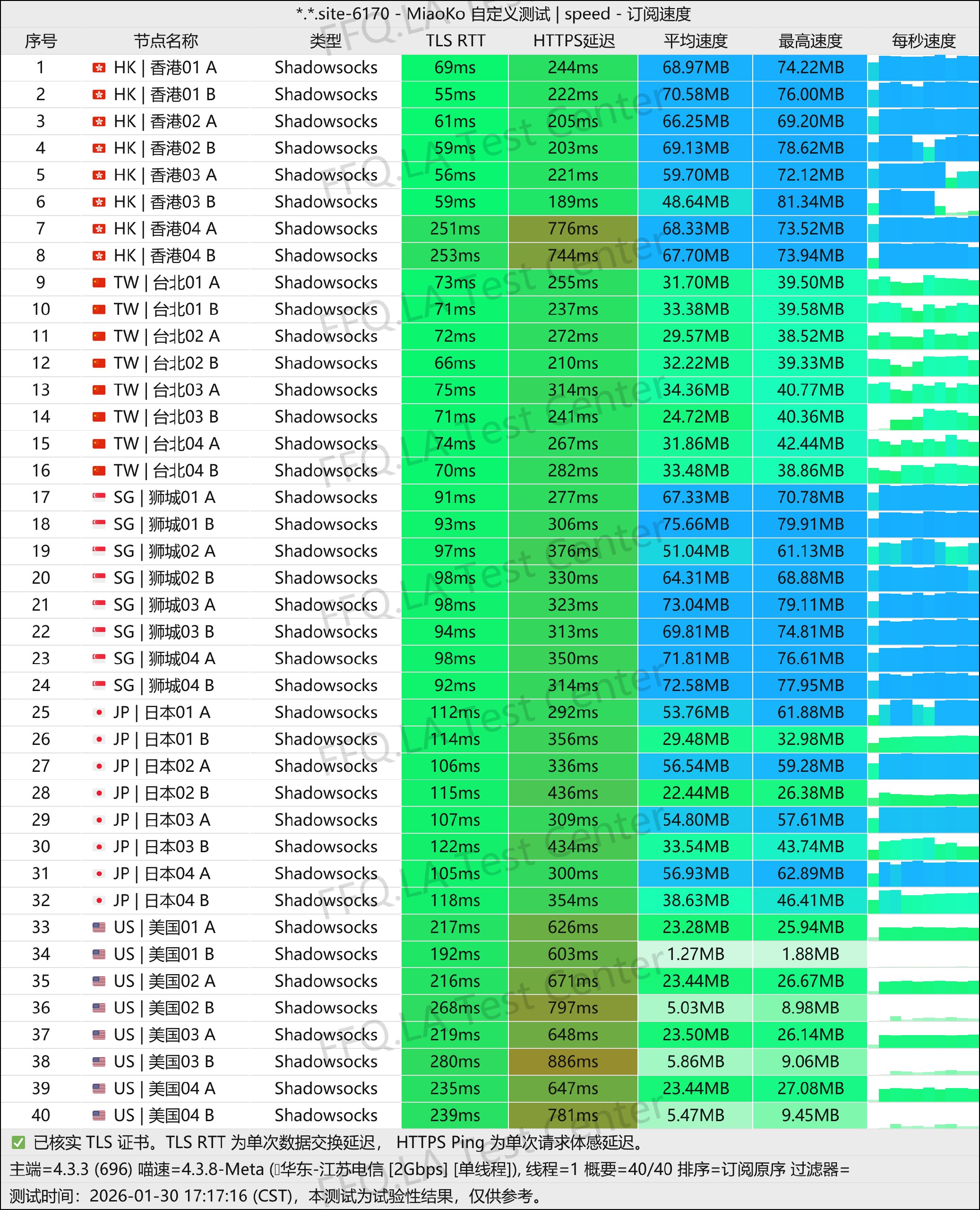Click the Singapore flag beside 狮城03 B
The height and width of the screenshot is (1210, 980).
(x=99, y=632)
